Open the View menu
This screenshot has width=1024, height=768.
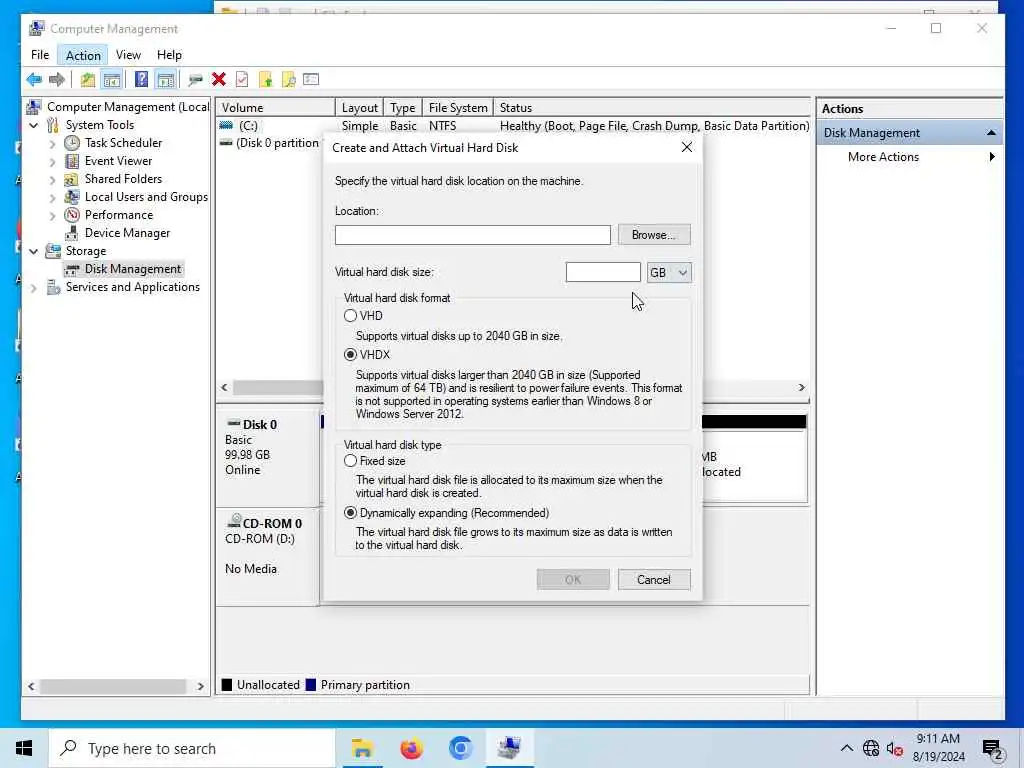pos(128,55)
